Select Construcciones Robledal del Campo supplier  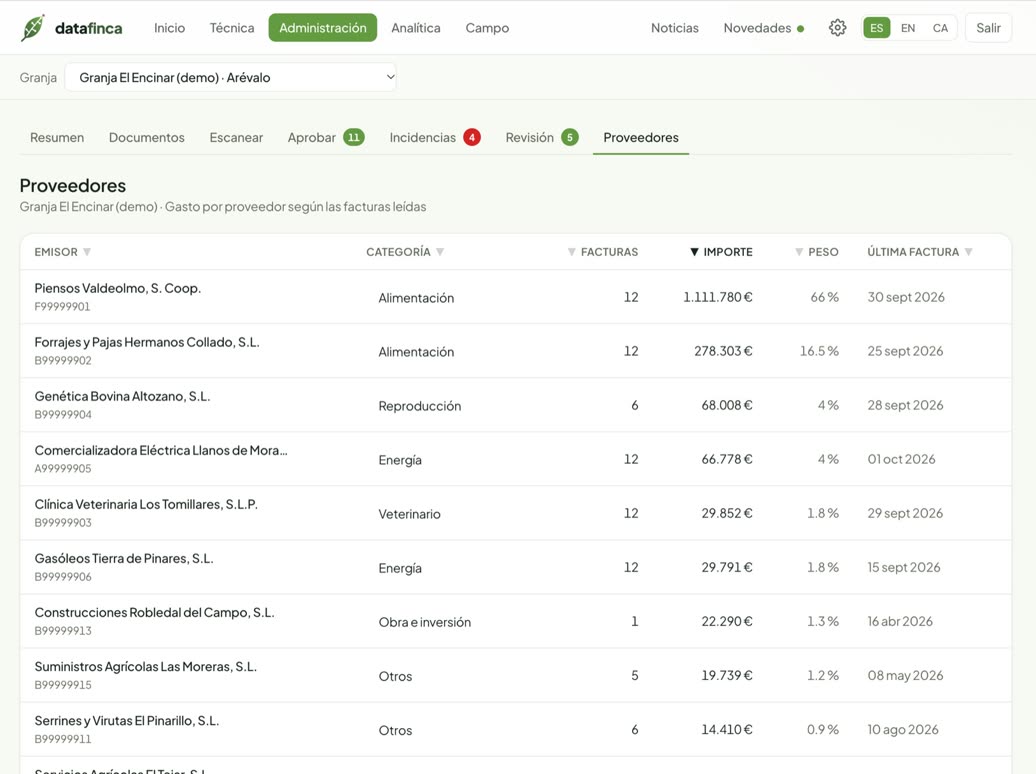click(x=515, y=622)
